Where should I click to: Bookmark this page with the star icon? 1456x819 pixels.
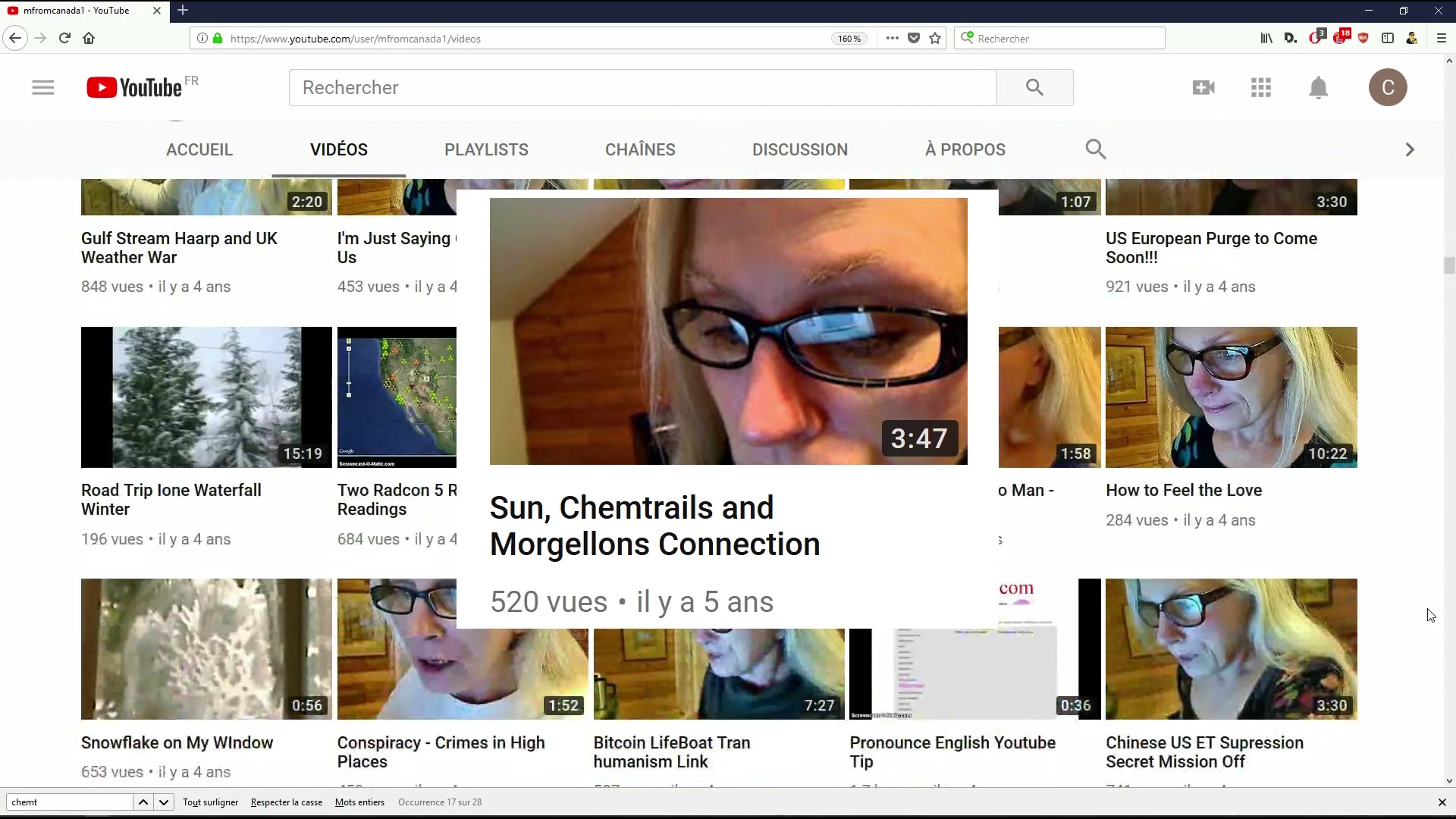(x=935, y=39)
